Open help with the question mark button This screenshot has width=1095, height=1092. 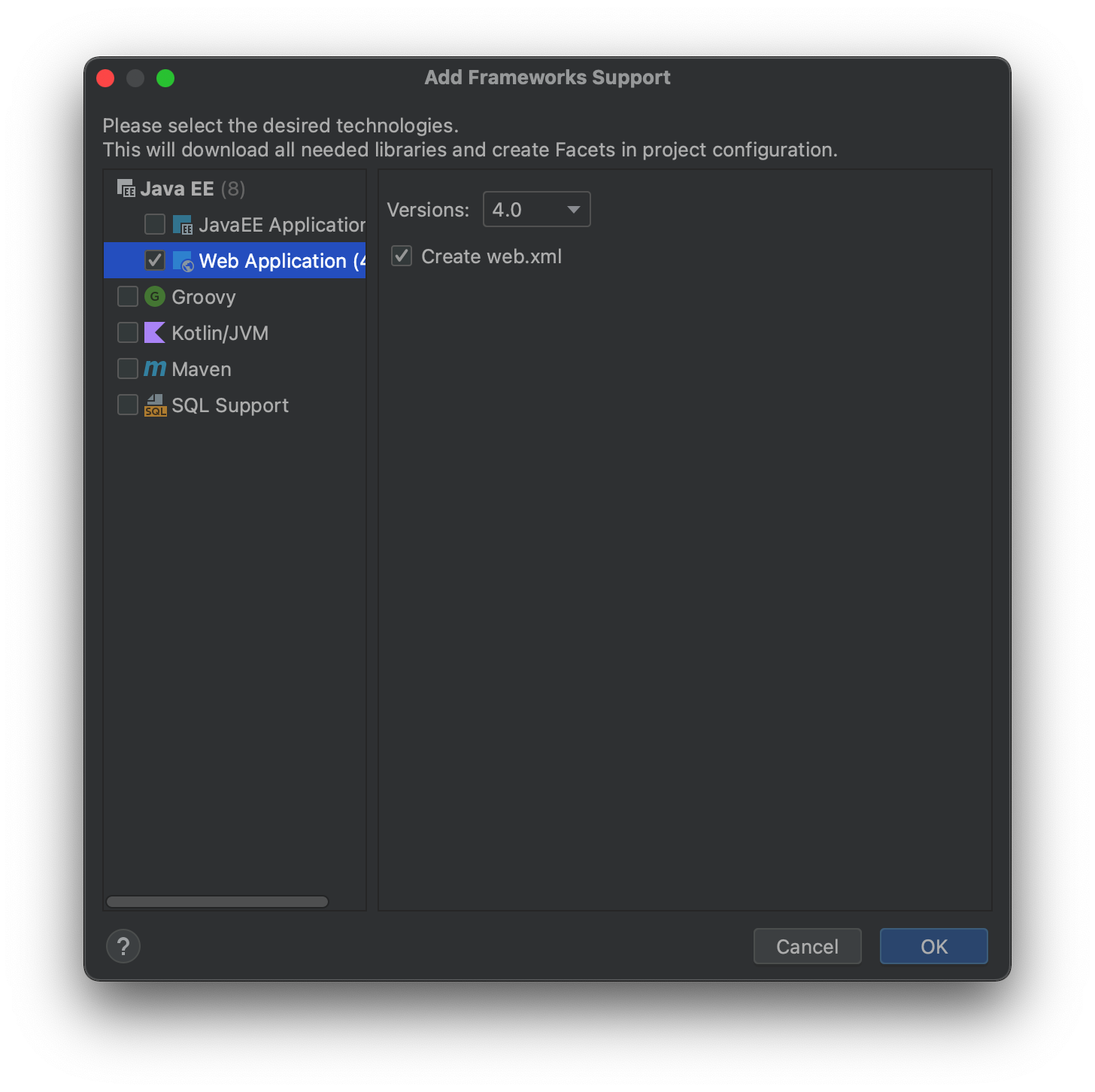click(123, 946)
